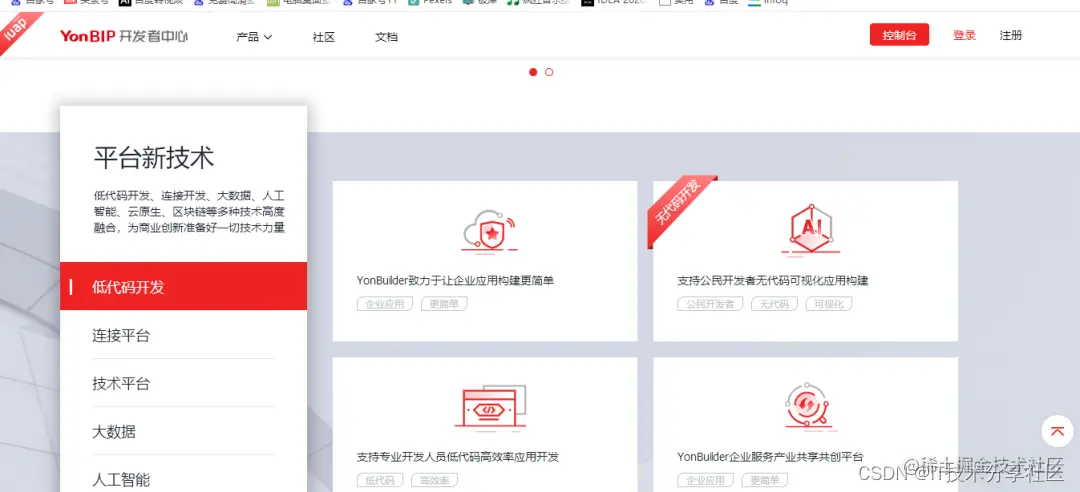
Task: Click the 可视化 tag
Action: pos(829,304)
